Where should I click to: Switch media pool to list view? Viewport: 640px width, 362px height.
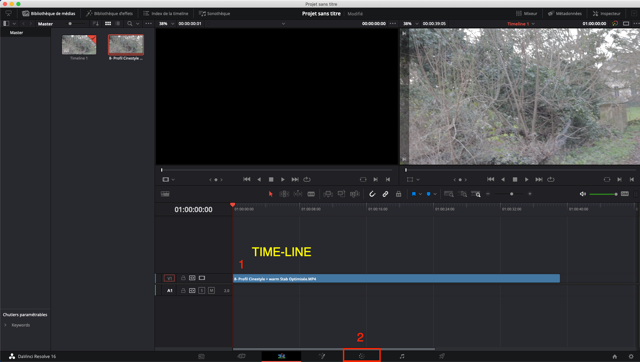(118, 24)
